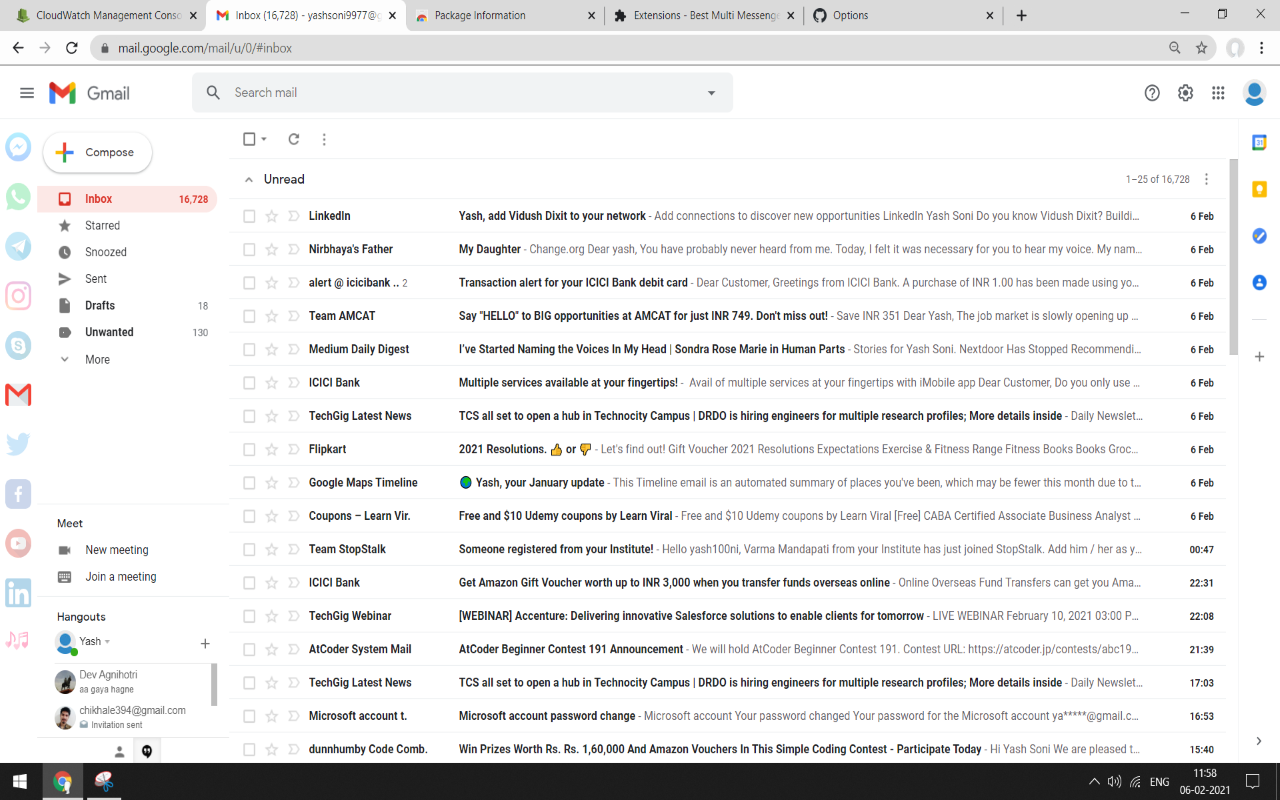
Task: Open Yash Hangouts status dropdown
Action: click(108, 642)
